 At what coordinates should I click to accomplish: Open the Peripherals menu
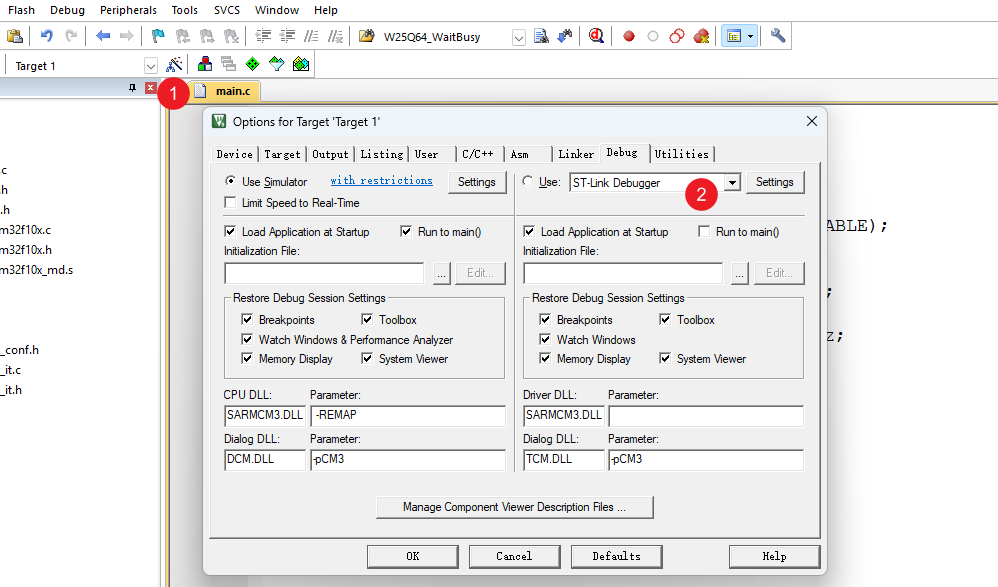(128, 10)
